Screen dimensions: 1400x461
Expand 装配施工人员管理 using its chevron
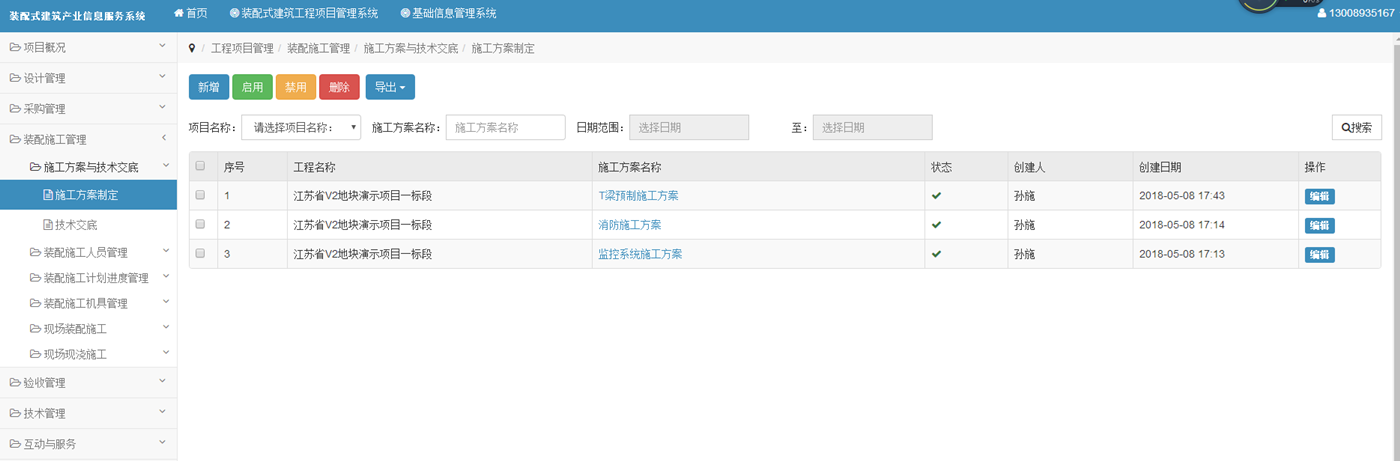tap(166, 252)
